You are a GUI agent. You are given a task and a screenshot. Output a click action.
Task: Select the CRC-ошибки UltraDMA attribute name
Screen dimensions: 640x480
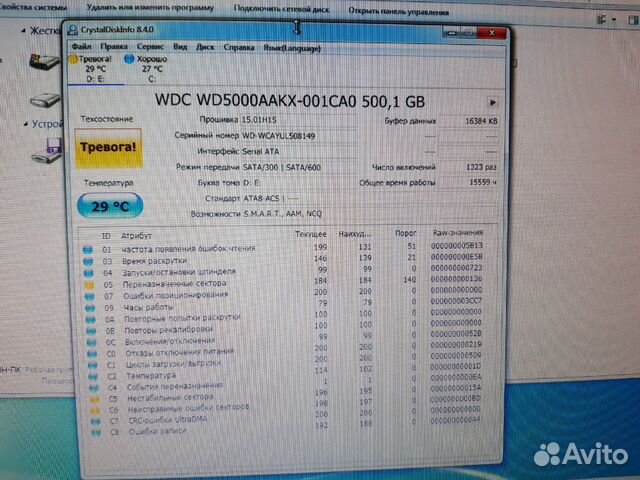(x=168, y=420)
